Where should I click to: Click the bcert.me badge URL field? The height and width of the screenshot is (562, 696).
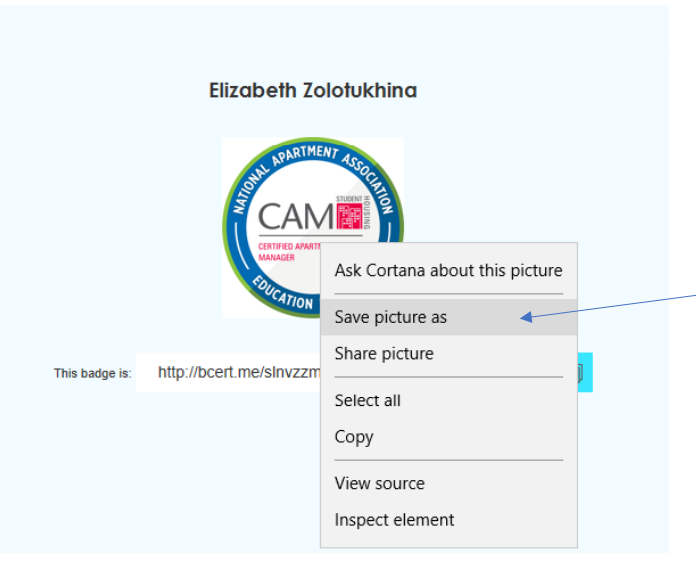click(x=228, y=372)
